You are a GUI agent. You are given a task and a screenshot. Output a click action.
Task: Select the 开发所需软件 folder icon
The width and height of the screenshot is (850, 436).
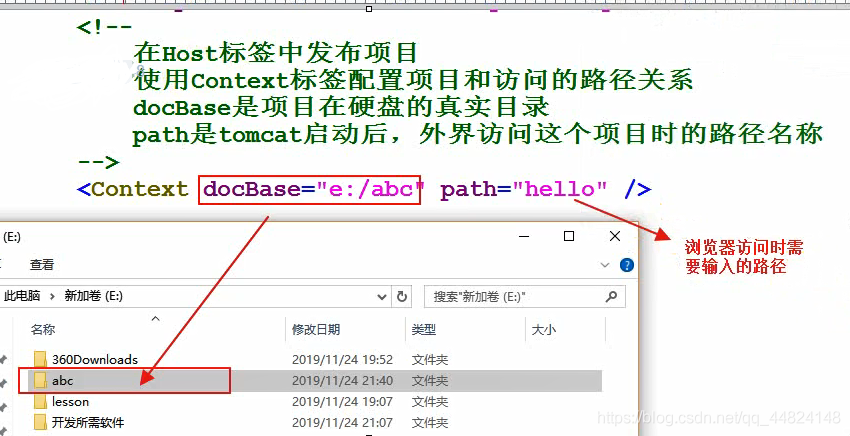coord(40,422)
